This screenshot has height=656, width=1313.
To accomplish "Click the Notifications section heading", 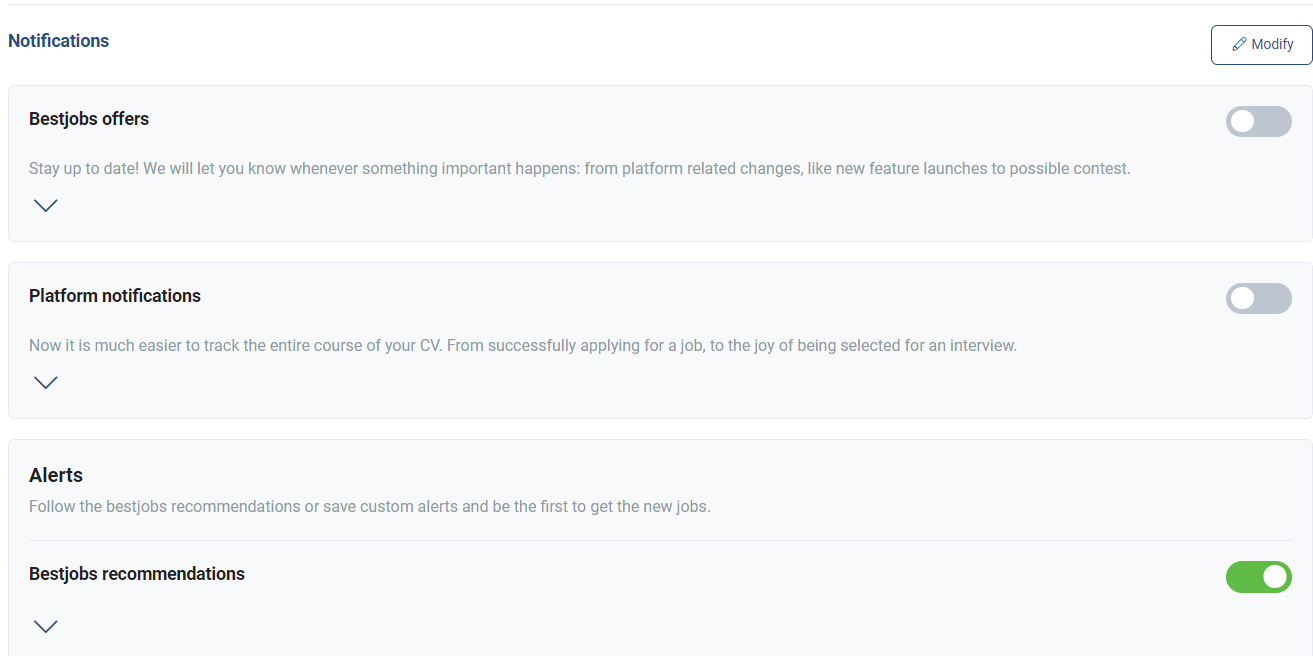I will pyautogui.click(x=59, y=41).
